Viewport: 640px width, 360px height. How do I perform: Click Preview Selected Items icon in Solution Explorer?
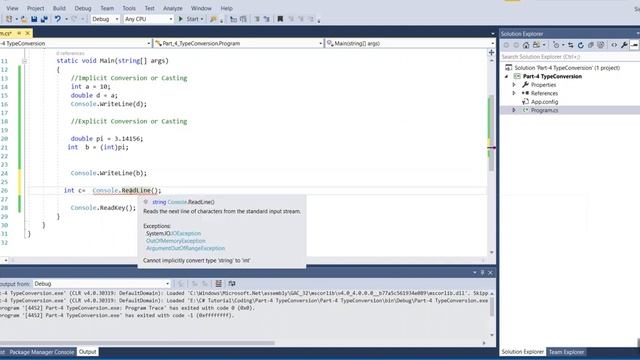click(x=634, y=45)
